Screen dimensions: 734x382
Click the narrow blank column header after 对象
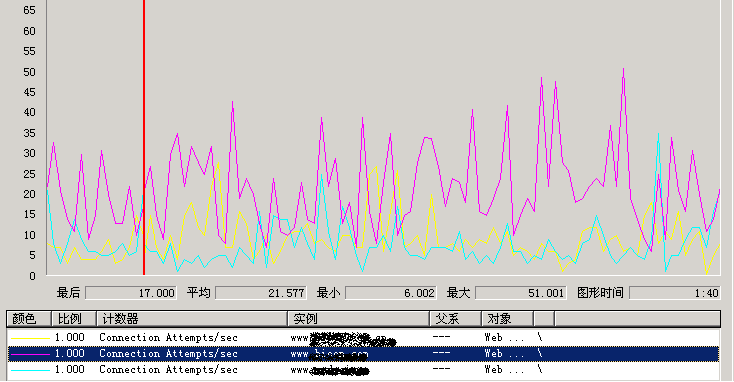[x=544, y=319]
